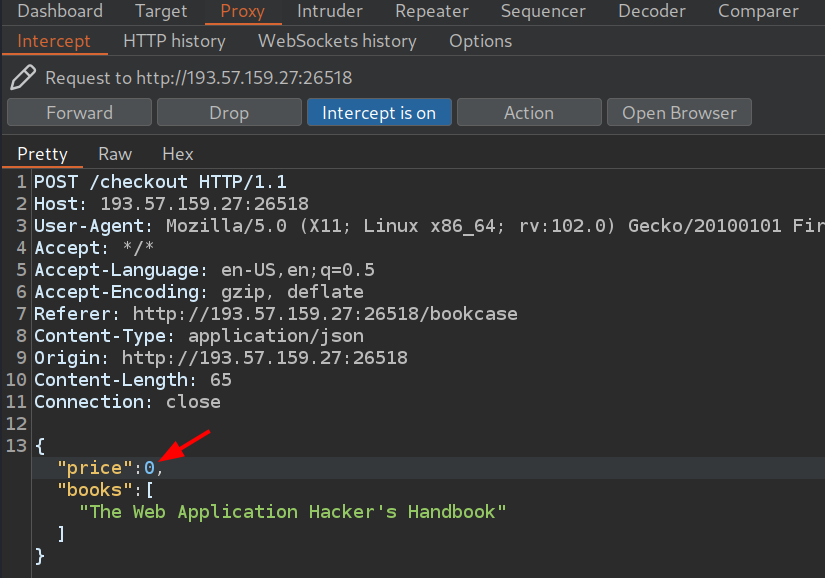Open WebSockets history sub-tab
The width and height of the screenshot is (825, 578).
pyautogui.click(x=337, y=41)
